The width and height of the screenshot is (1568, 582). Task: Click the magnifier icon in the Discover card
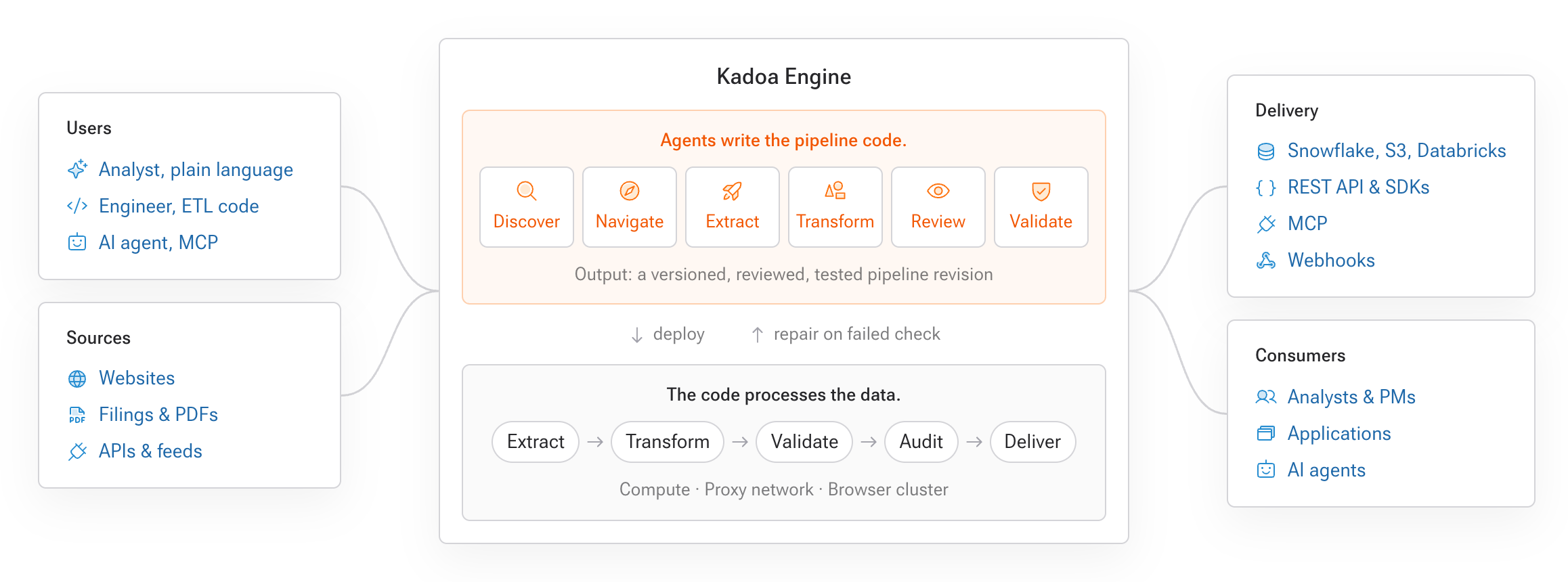pyautogui.click(x=527, y=191)
